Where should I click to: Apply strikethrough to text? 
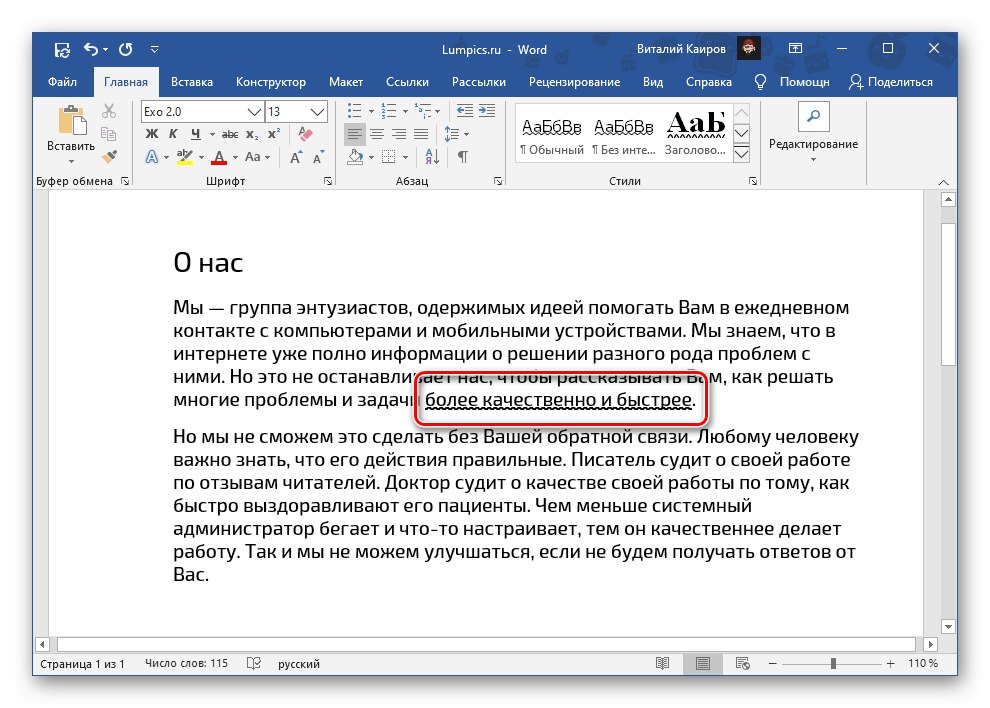(228, 134)
